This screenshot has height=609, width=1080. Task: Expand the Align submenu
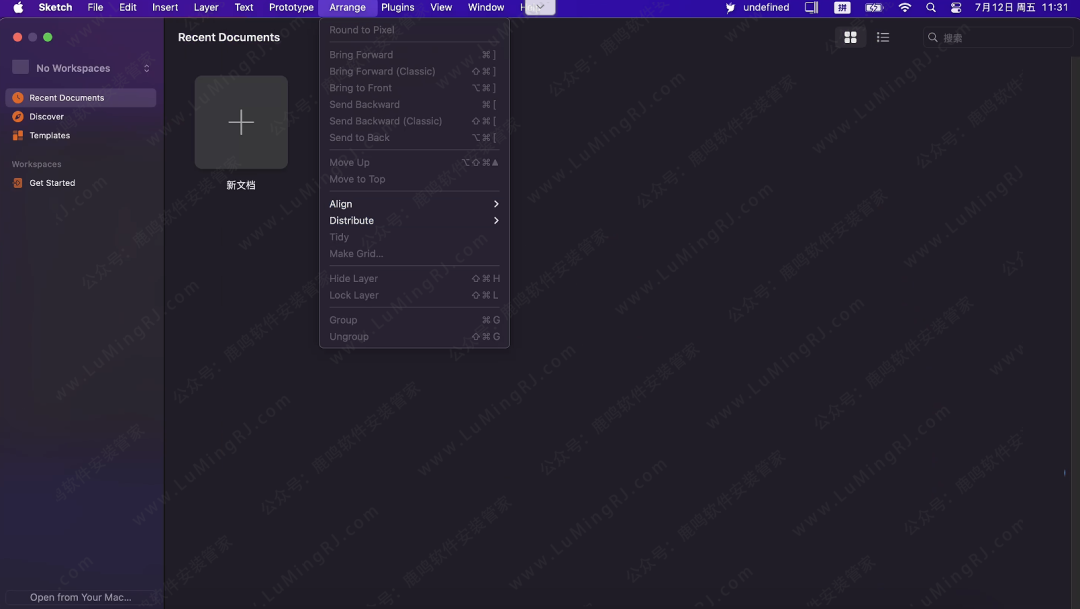pyautogui.click(x=414, y=204)
